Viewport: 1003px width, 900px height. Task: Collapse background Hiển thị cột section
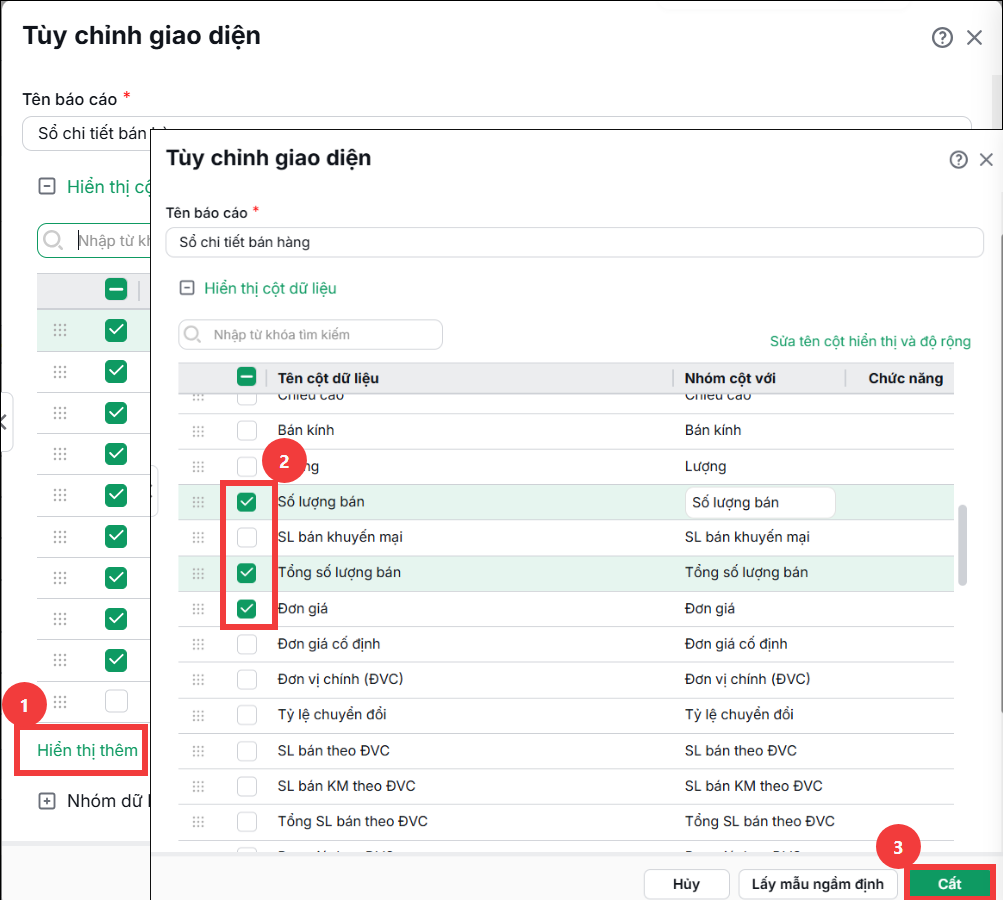pyautogui.click(x=47, y=186)
